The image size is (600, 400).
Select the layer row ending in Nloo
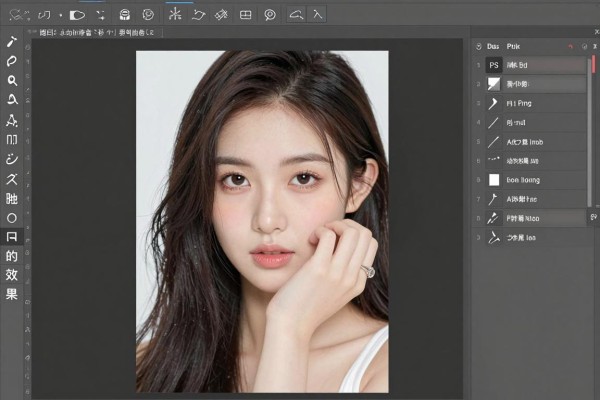tap(535, 219)
